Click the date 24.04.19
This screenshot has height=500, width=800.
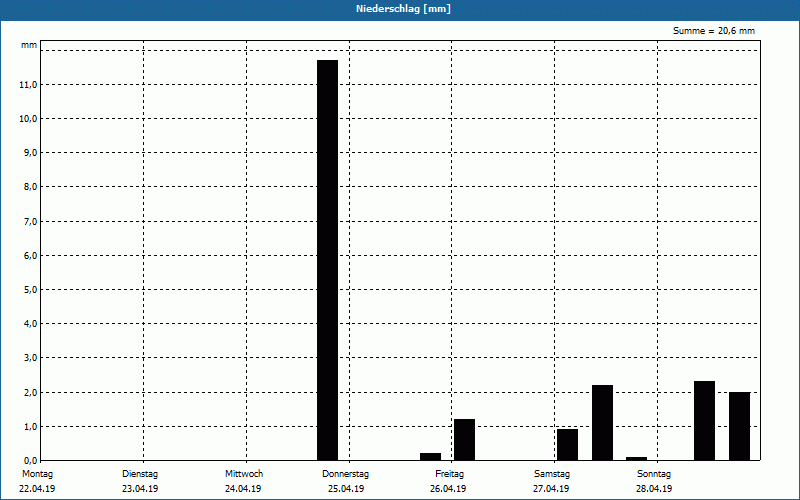click(243, 489)
